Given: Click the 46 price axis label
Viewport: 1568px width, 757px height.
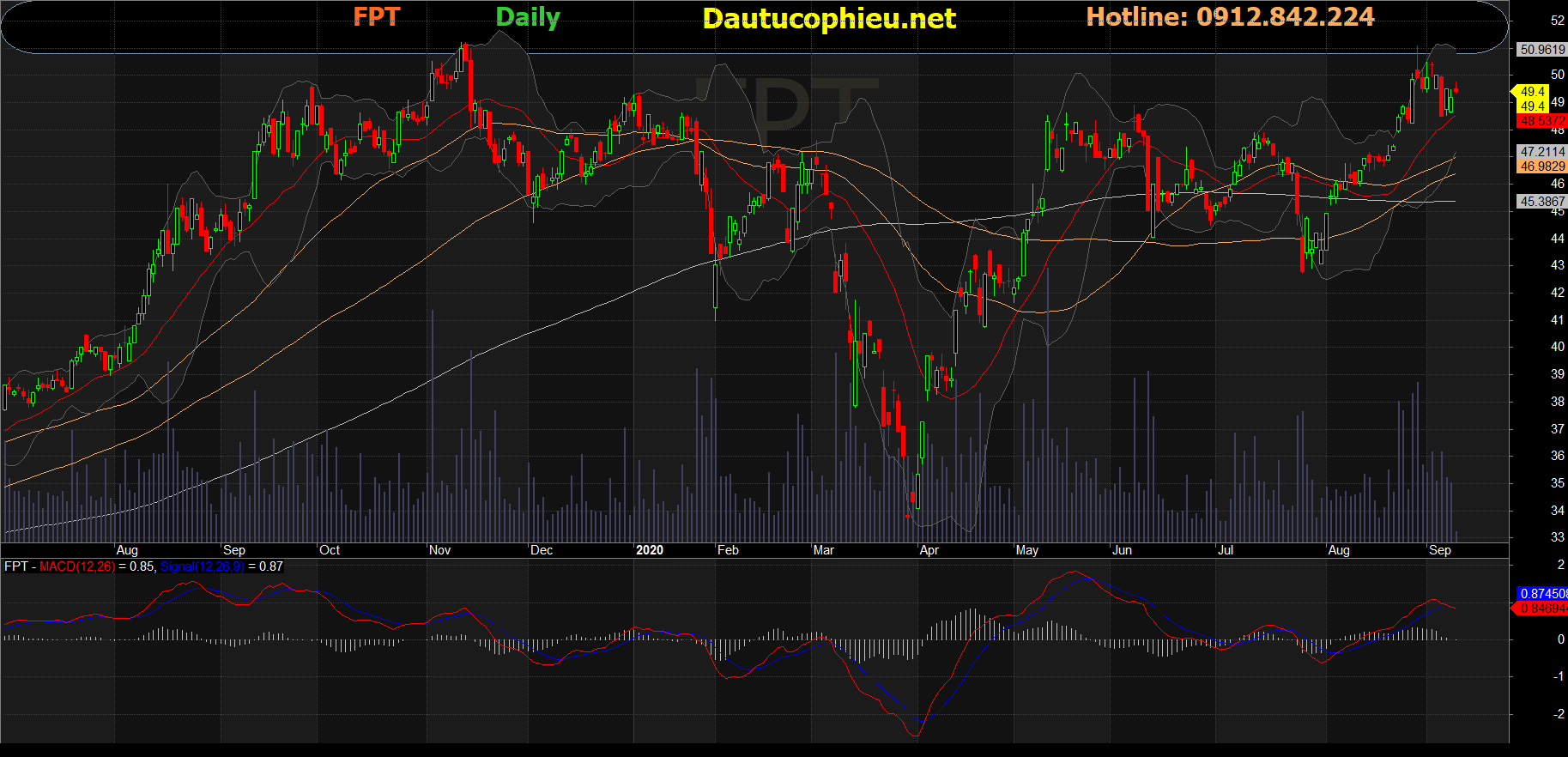Looking at the screenshot, I should [1558, 184].
